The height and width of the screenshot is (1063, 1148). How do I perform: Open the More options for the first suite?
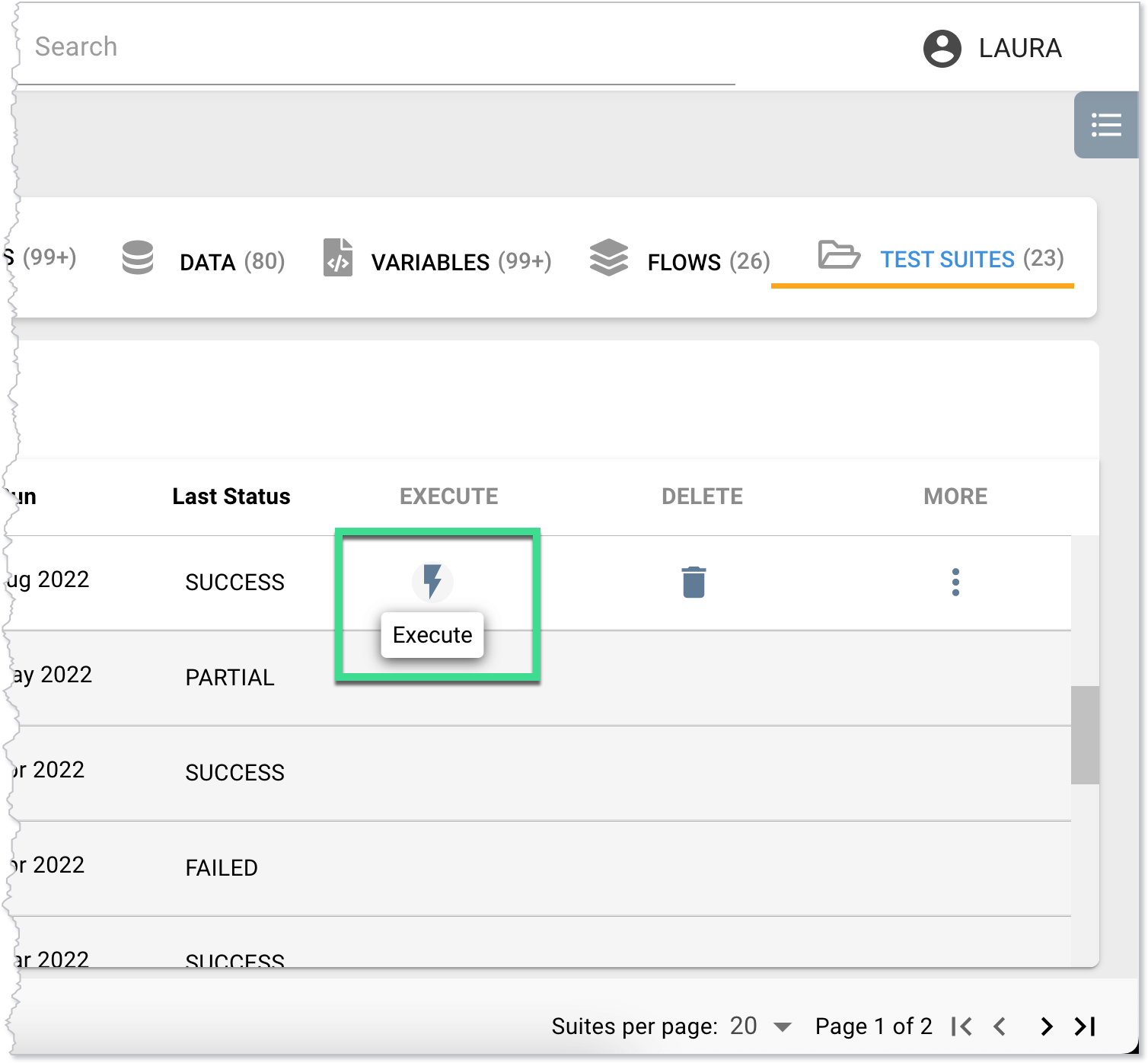(x=955, y=582)
